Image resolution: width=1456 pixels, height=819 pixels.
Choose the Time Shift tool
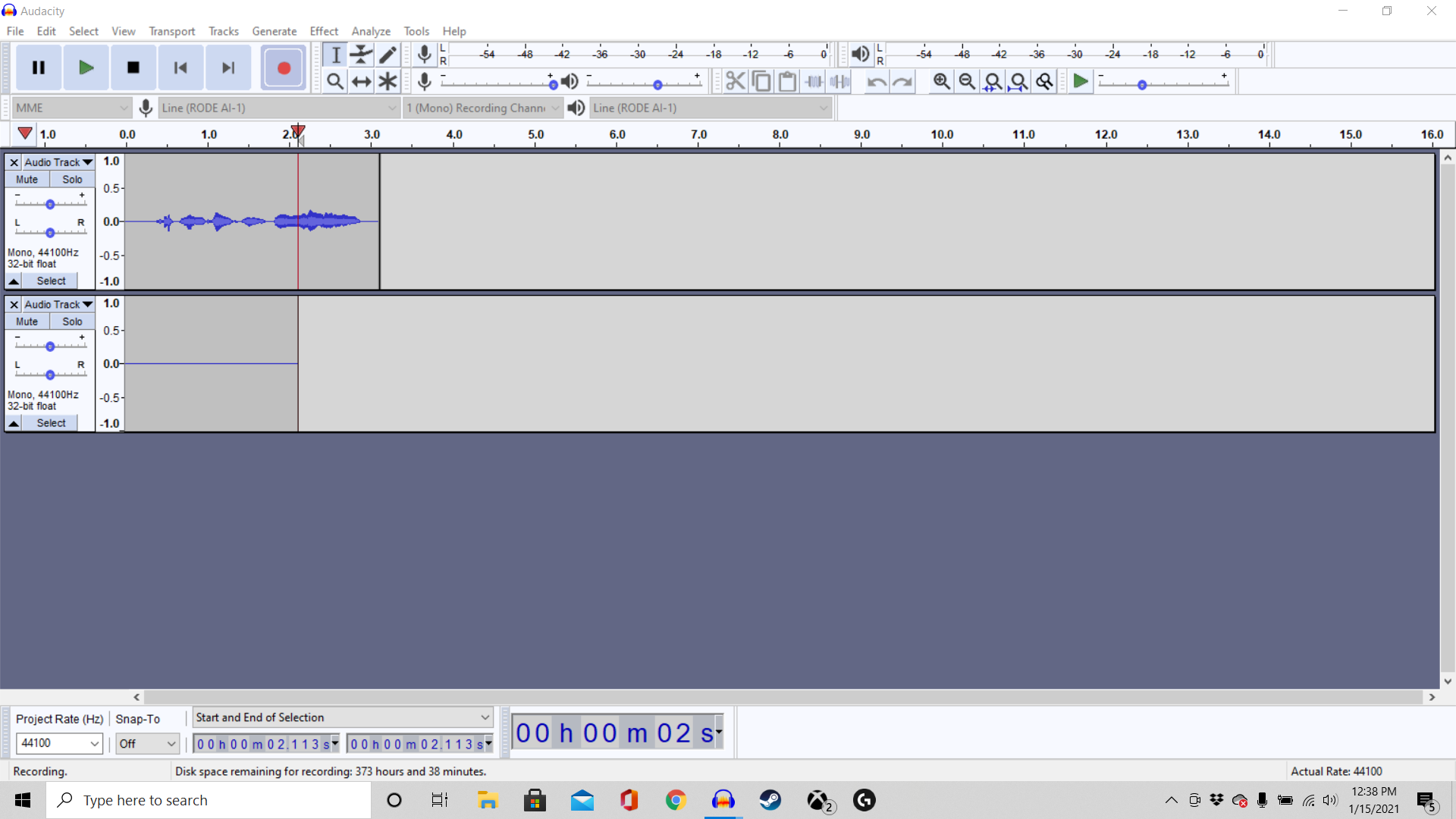(362, 81)
